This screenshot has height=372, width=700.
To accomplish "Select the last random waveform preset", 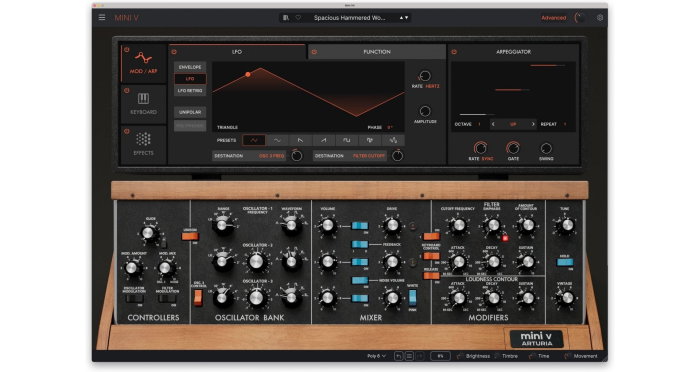I will pos(393,140).
